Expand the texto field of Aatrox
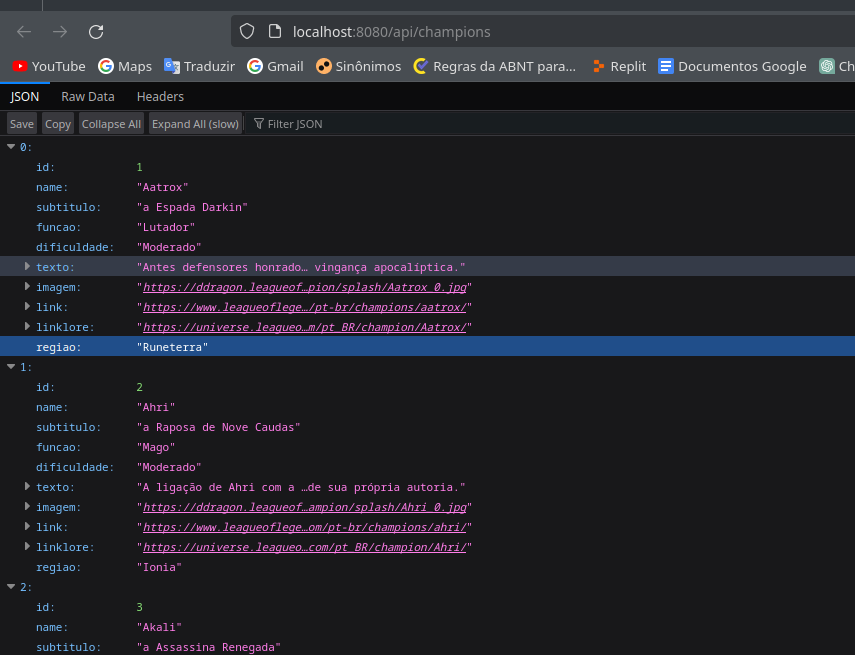 26,266
